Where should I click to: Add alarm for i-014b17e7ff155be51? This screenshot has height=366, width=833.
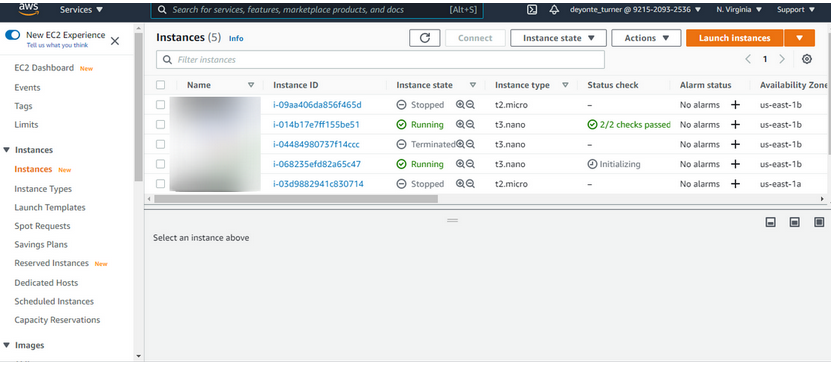[735, 124]
